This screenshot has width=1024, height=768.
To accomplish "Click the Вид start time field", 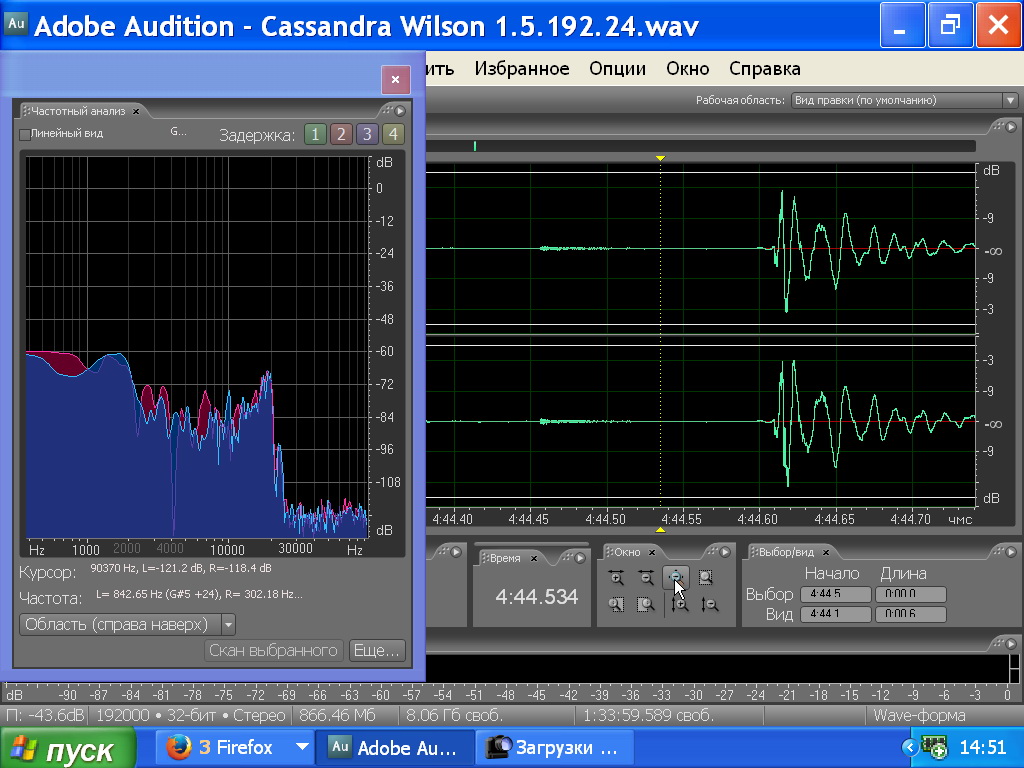I will pyautogui.click(x=836, y=614).
